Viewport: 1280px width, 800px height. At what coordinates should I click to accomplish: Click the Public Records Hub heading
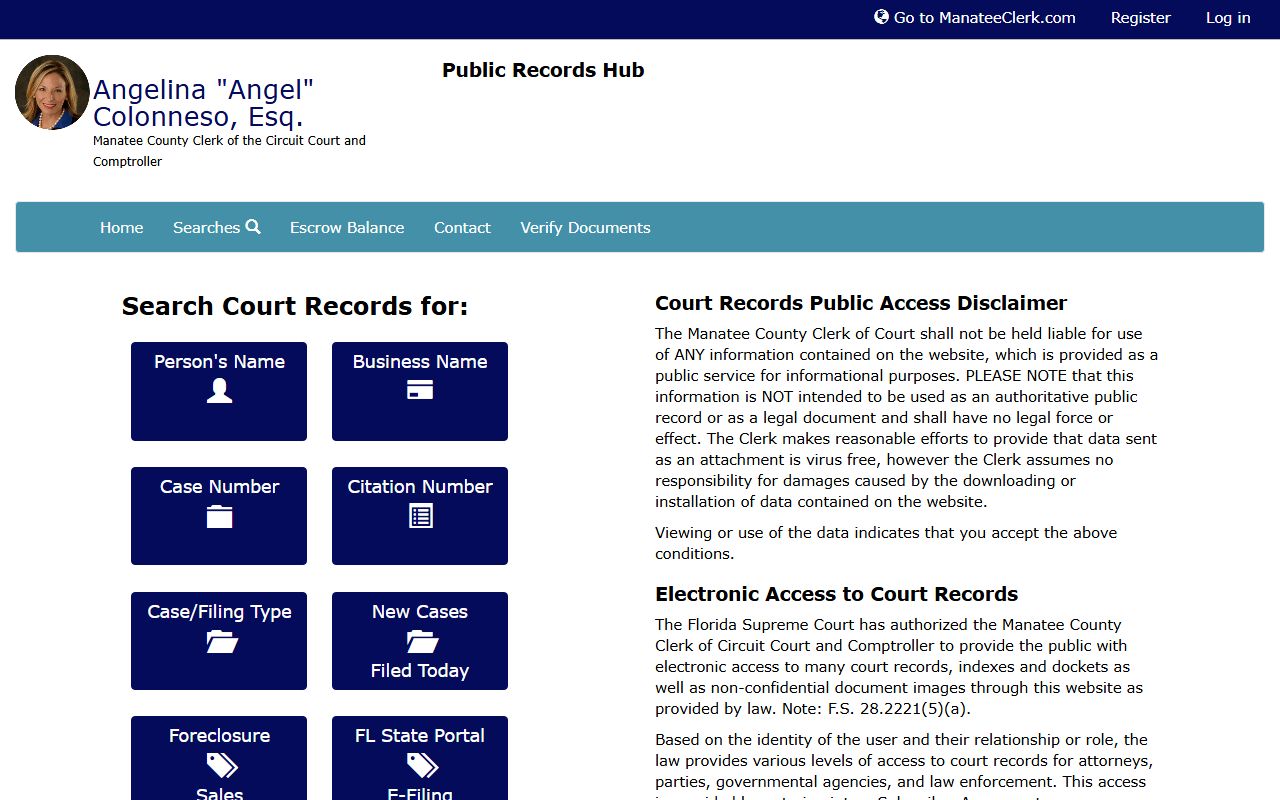[x=543, y=70]
